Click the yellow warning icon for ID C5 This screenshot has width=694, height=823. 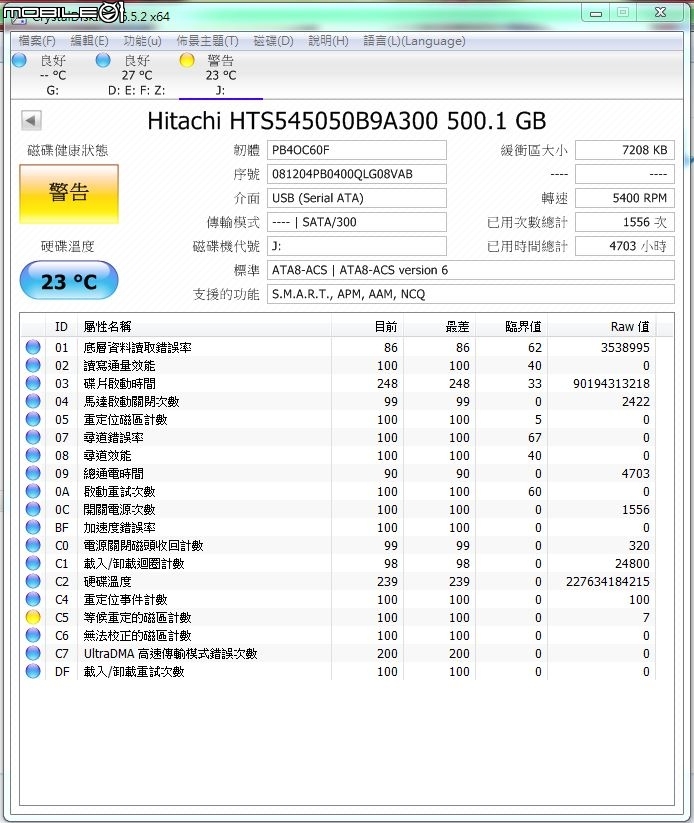(33, 617)
